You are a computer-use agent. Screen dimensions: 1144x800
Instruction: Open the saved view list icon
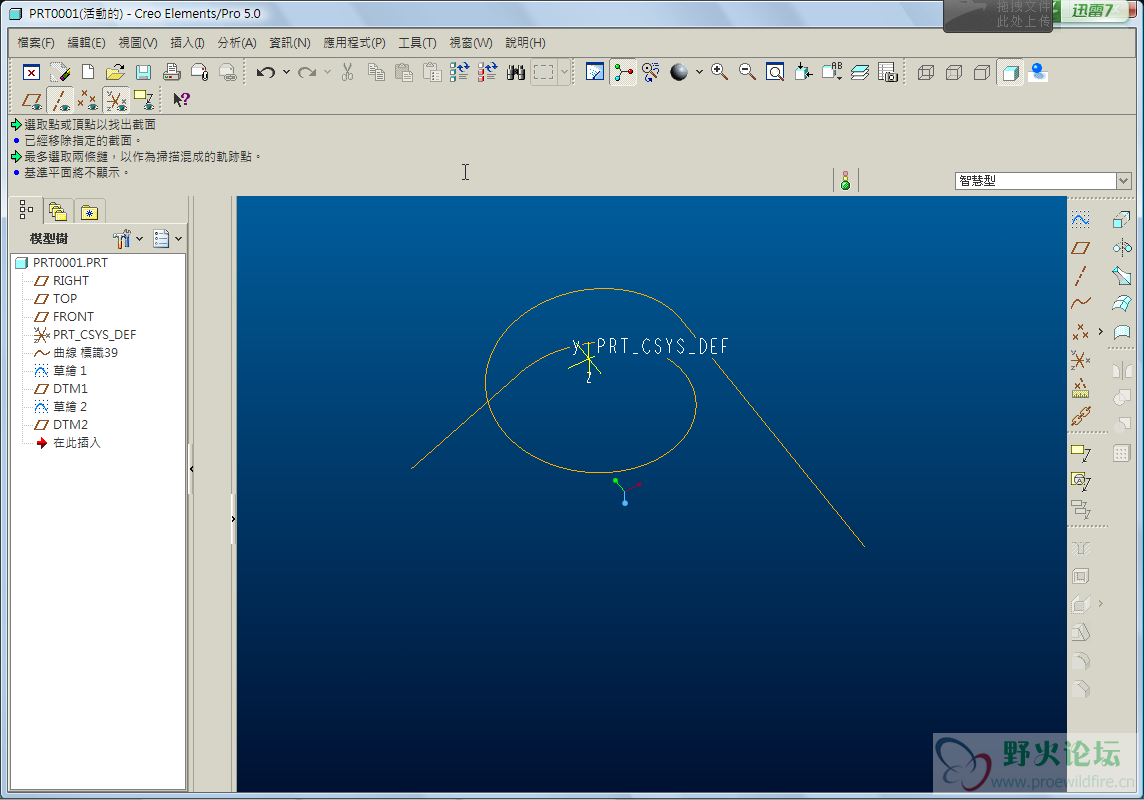[x=832, y=72]
